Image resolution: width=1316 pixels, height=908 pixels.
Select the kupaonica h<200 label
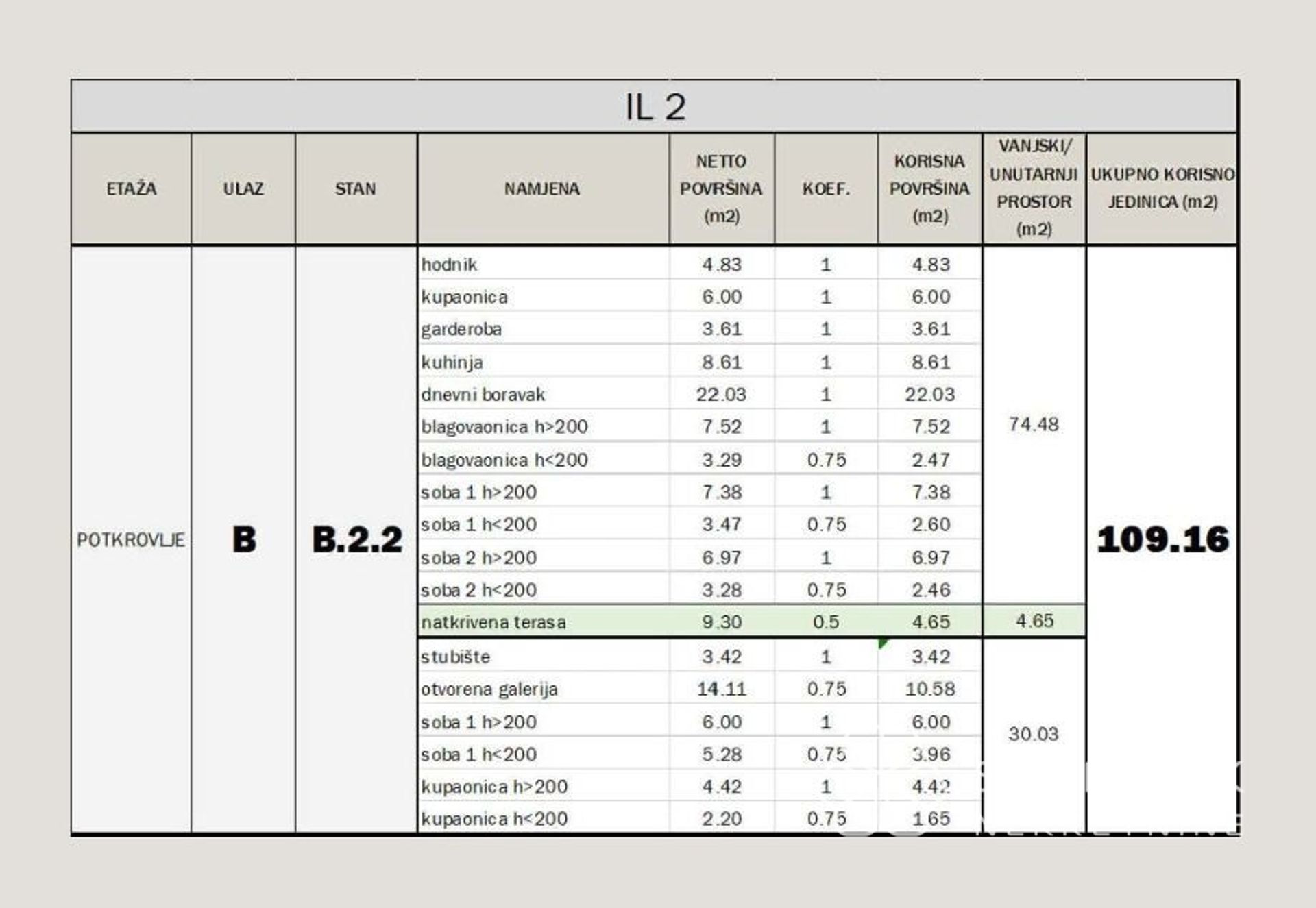[494, 819]
